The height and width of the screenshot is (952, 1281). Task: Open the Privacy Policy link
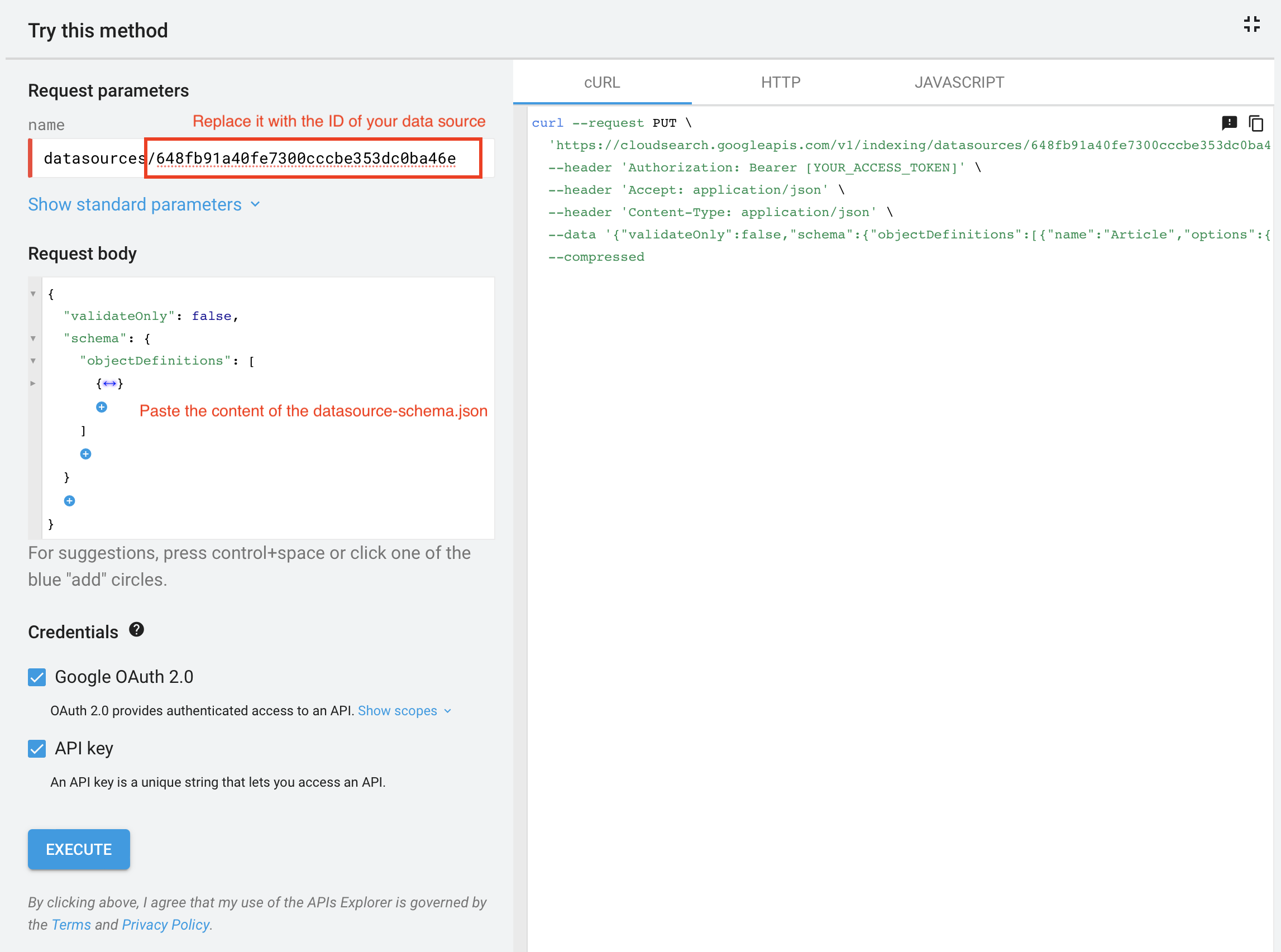165,924
